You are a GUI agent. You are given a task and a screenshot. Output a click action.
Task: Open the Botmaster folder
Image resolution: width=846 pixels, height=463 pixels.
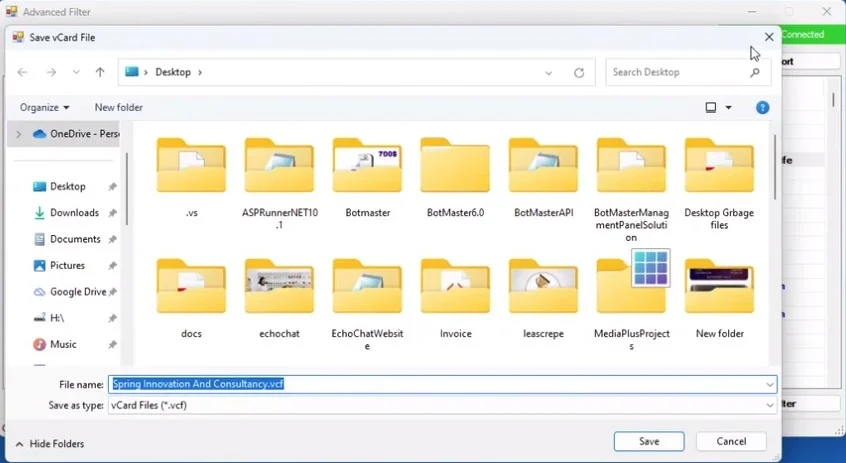tap(367, 178)
